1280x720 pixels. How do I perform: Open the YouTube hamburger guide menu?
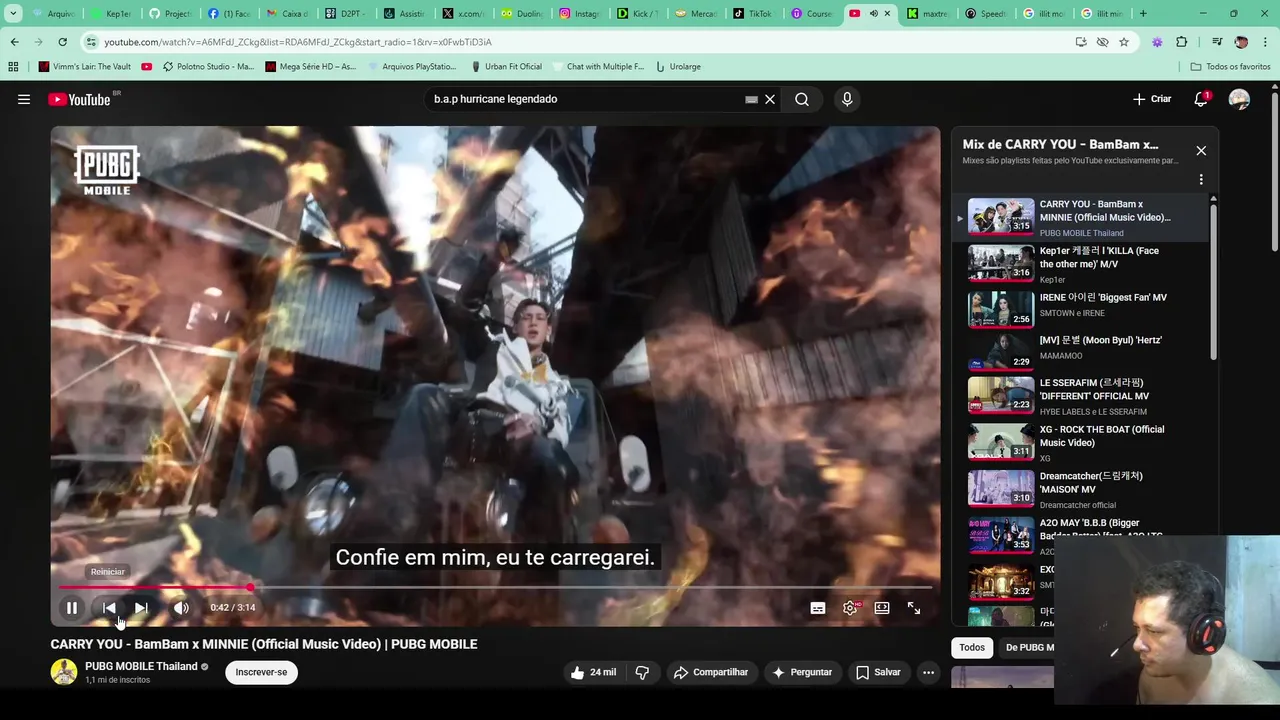[x=24, y=99]
